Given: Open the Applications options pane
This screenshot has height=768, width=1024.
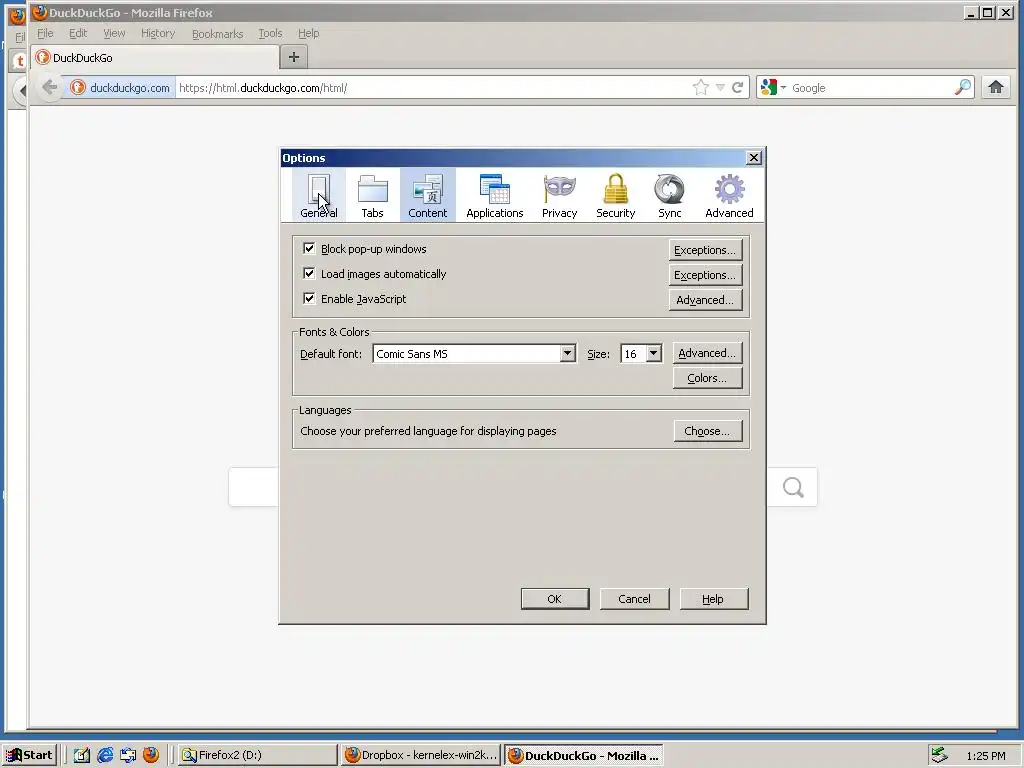Looking at the screenshot, I should (x=494, y=195).
